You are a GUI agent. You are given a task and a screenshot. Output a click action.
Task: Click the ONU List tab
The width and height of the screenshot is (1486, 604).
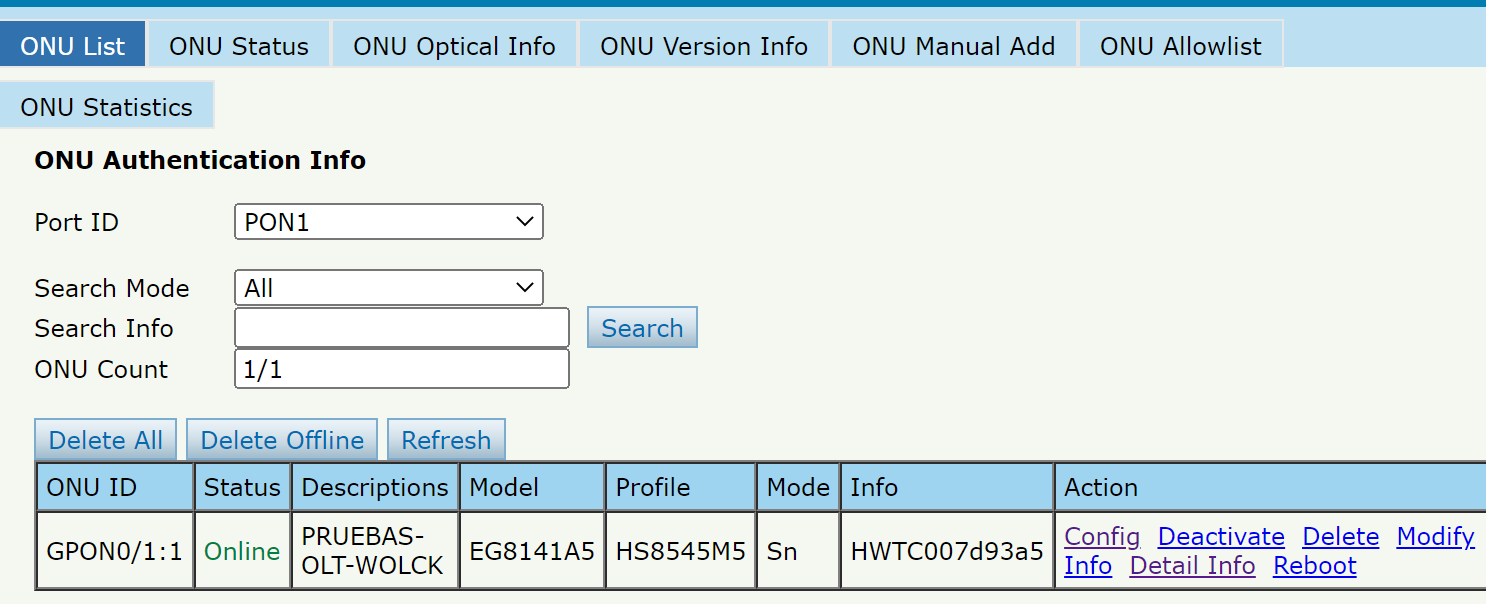tap(73, 46)
